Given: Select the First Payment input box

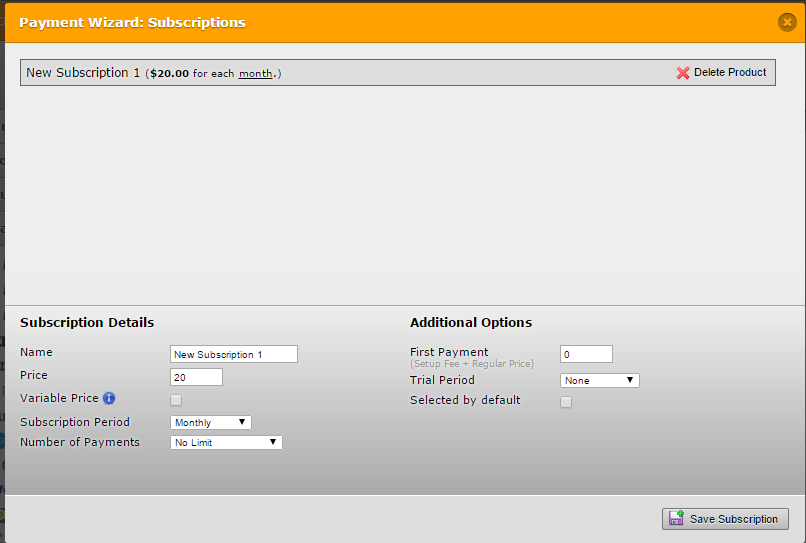Looking at the screenshot, I should (586, 354).
